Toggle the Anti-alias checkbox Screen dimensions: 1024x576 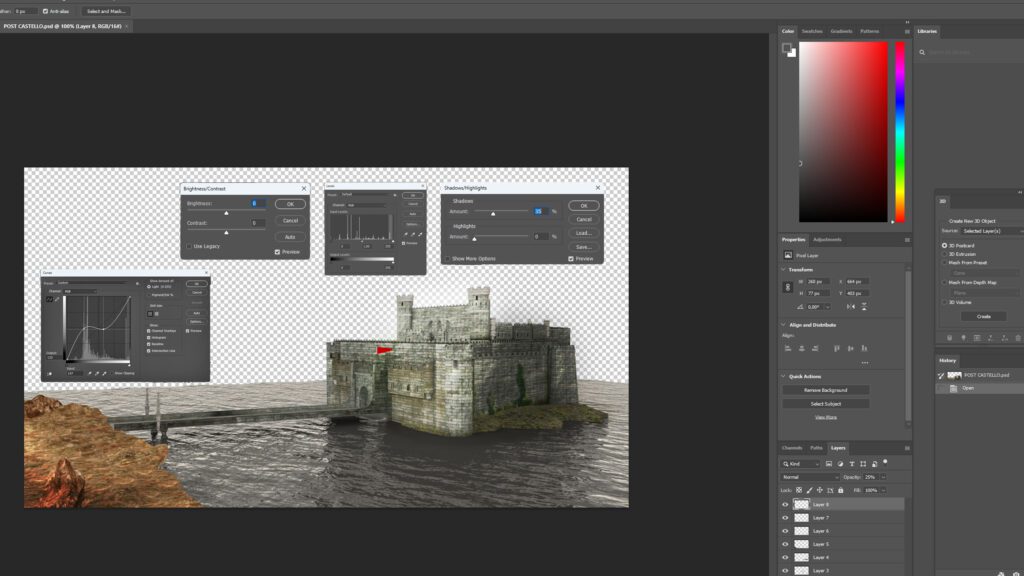click(x=45, y=11)
